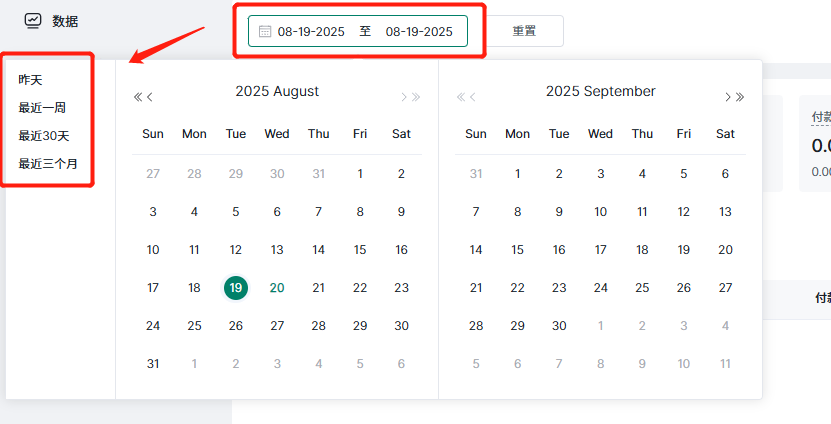Click the end date 08-19-2025 field
This screenshot has height=424, width=831.
tap(419, 32)
